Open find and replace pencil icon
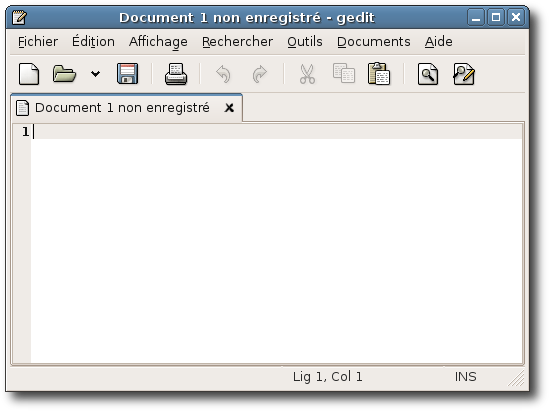This screenshot has height=411, width=549. coord(464,74)
